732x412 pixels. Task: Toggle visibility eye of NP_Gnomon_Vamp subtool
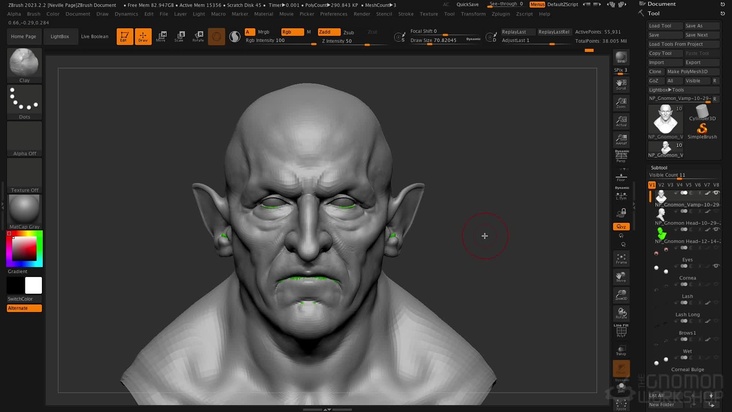click(716, 193)
